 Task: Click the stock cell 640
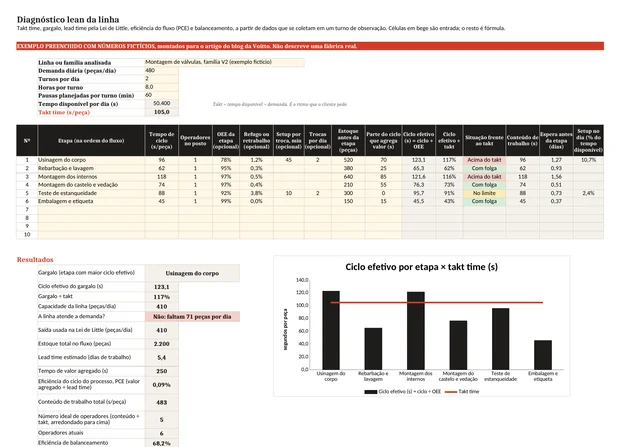pos(348,177)
